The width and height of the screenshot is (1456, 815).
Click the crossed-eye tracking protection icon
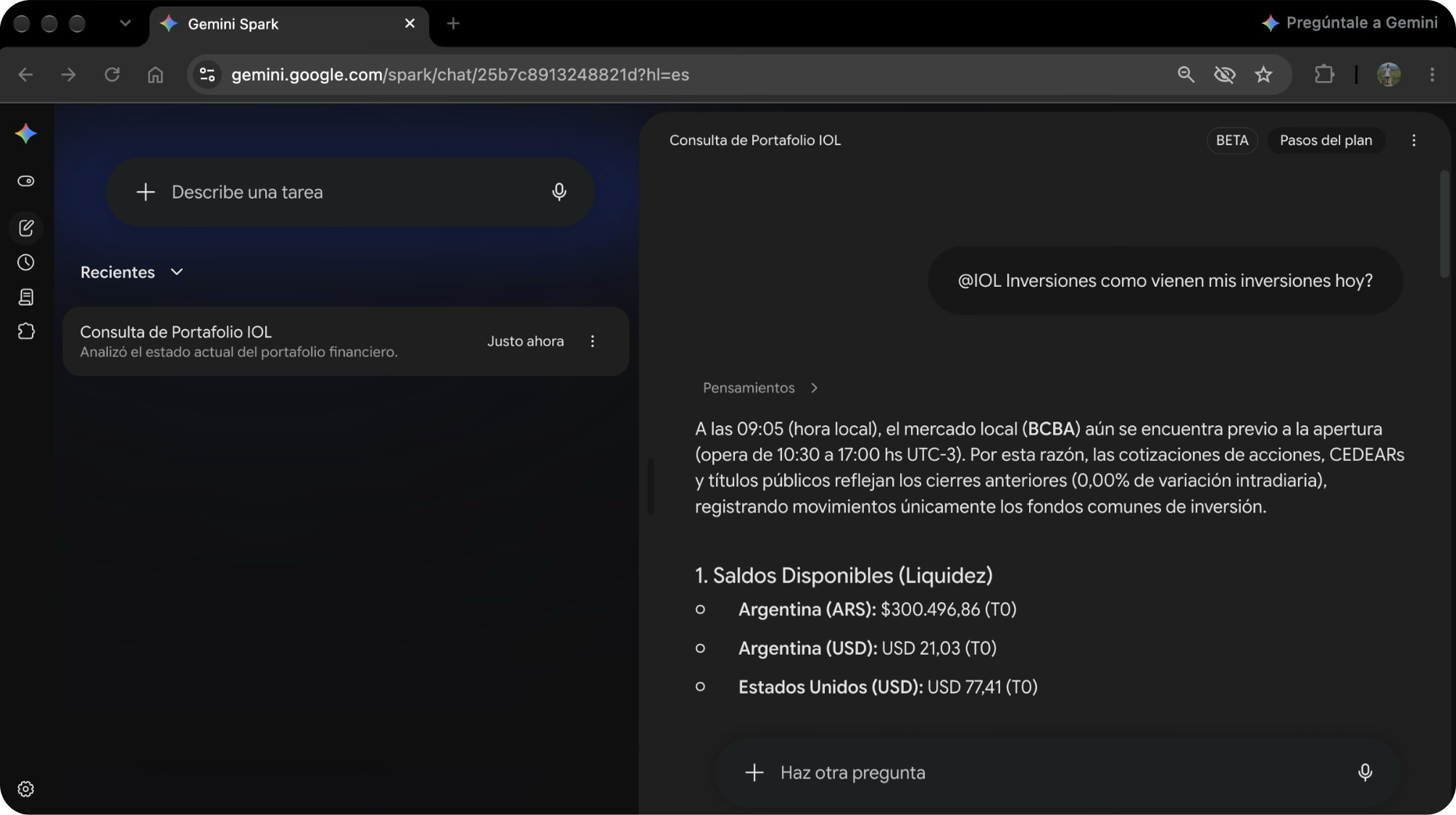(x=1225, y=75)
